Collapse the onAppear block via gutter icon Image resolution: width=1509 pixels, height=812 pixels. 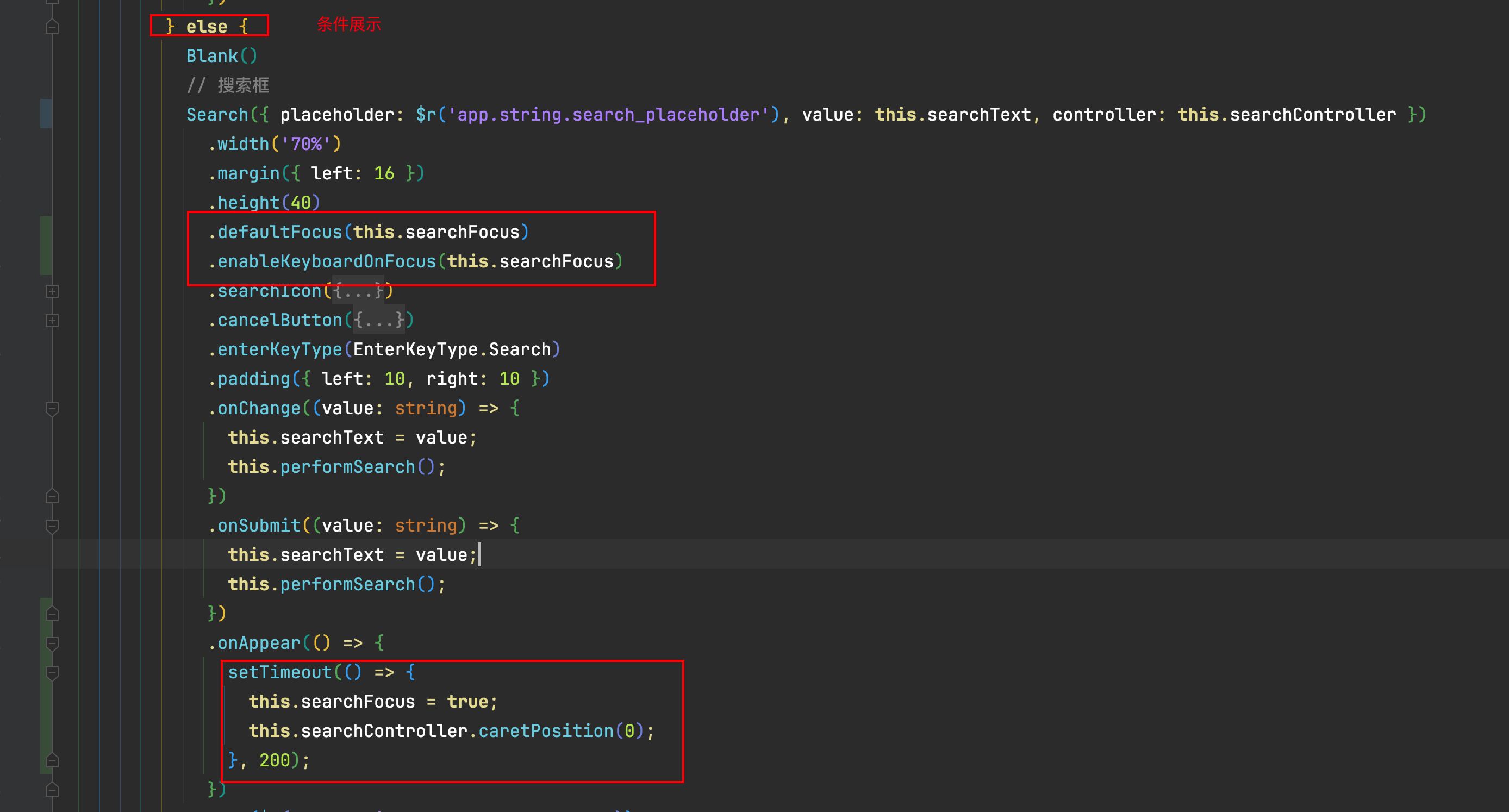pos(52,644)
